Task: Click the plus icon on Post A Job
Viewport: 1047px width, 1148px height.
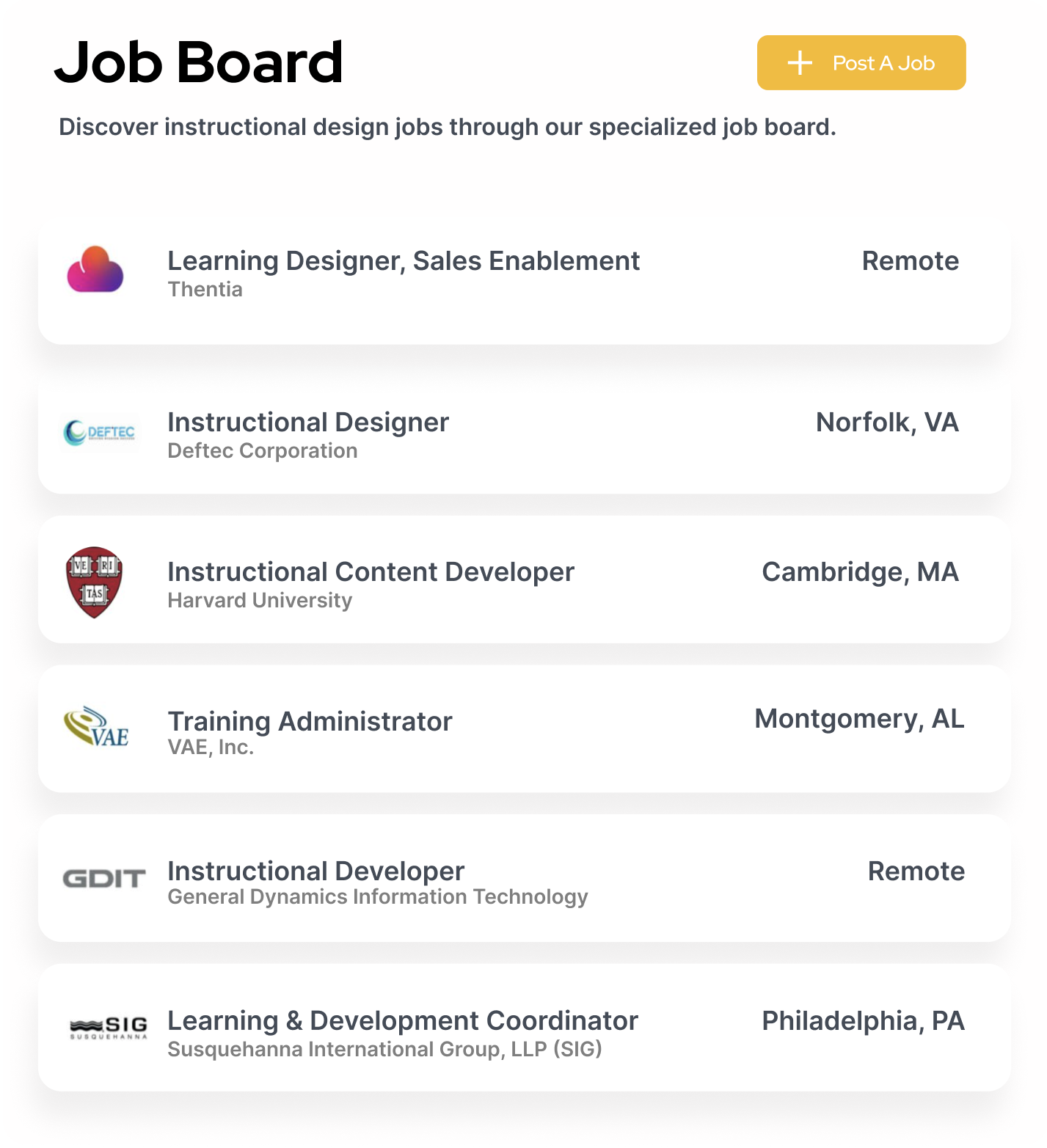Action: point(799,63)
